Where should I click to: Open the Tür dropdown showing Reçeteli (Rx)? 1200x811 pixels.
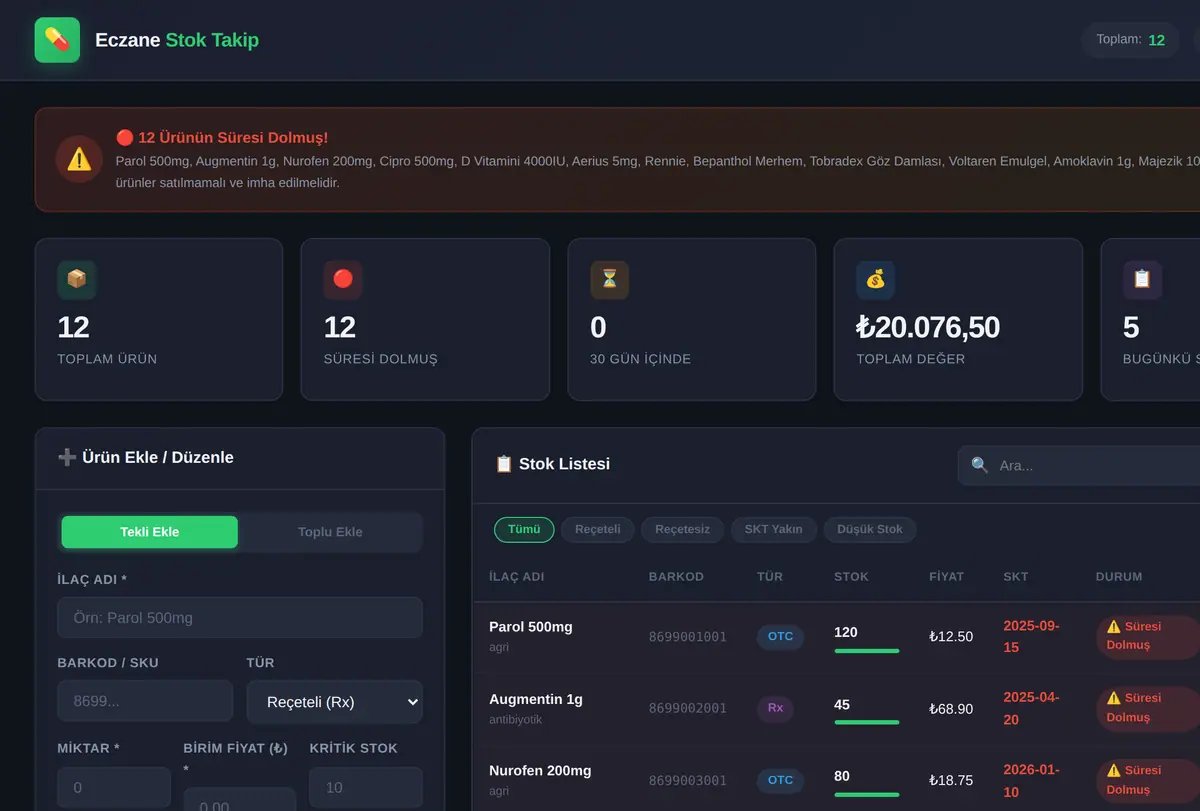(x=335, y=702)
